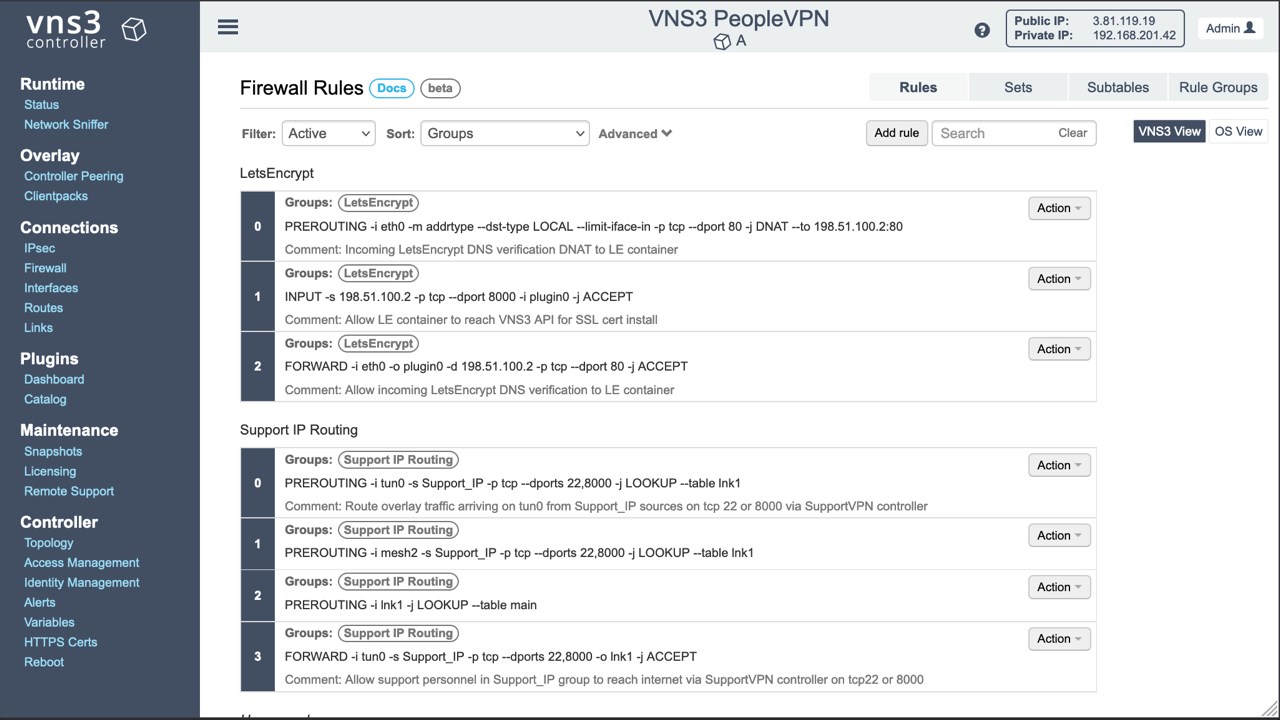1280x720 pixels.
Task: Click the public IP 3.81.119.19
Action: tap(1124, 21)
